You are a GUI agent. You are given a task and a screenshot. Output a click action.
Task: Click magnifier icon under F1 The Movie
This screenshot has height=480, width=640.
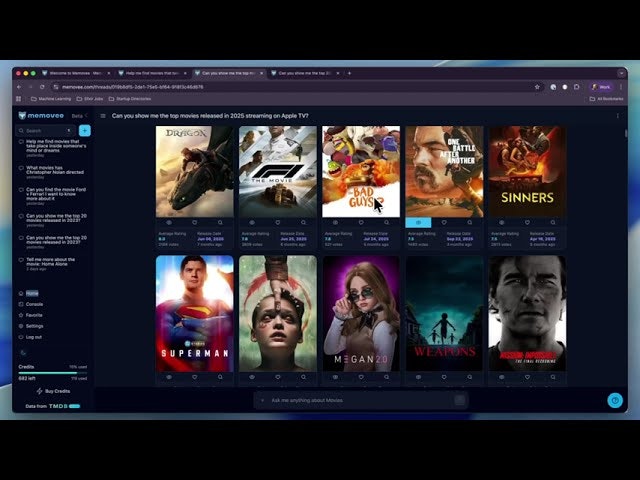pyautogui.click(x=304, y=222)
